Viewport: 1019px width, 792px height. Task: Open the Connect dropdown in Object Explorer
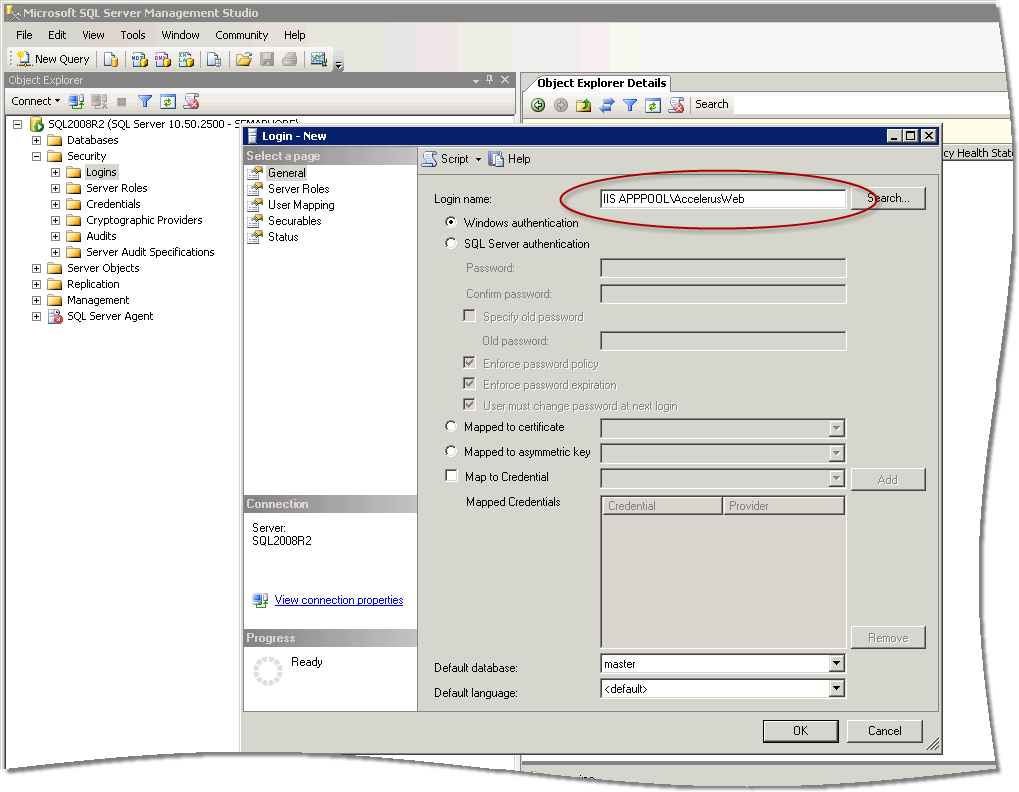[x=36, y=101]
